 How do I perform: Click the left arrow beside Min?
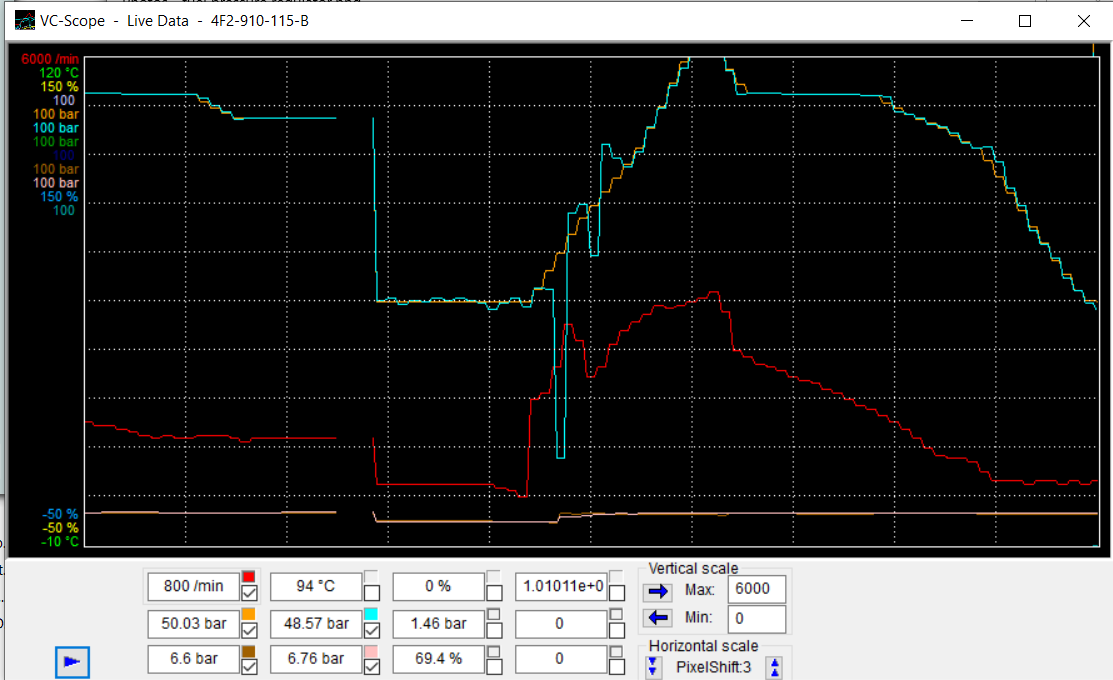(x=658, y=618)
